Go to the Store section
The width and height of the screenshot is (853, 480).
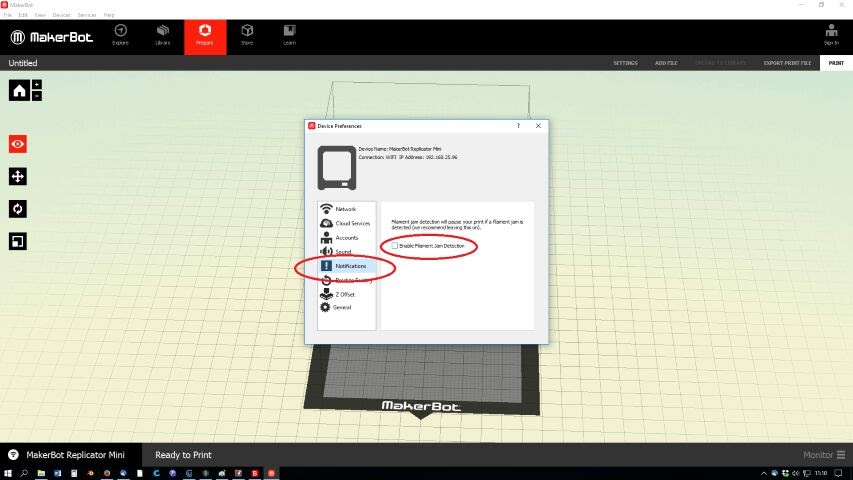click(247, 35)
